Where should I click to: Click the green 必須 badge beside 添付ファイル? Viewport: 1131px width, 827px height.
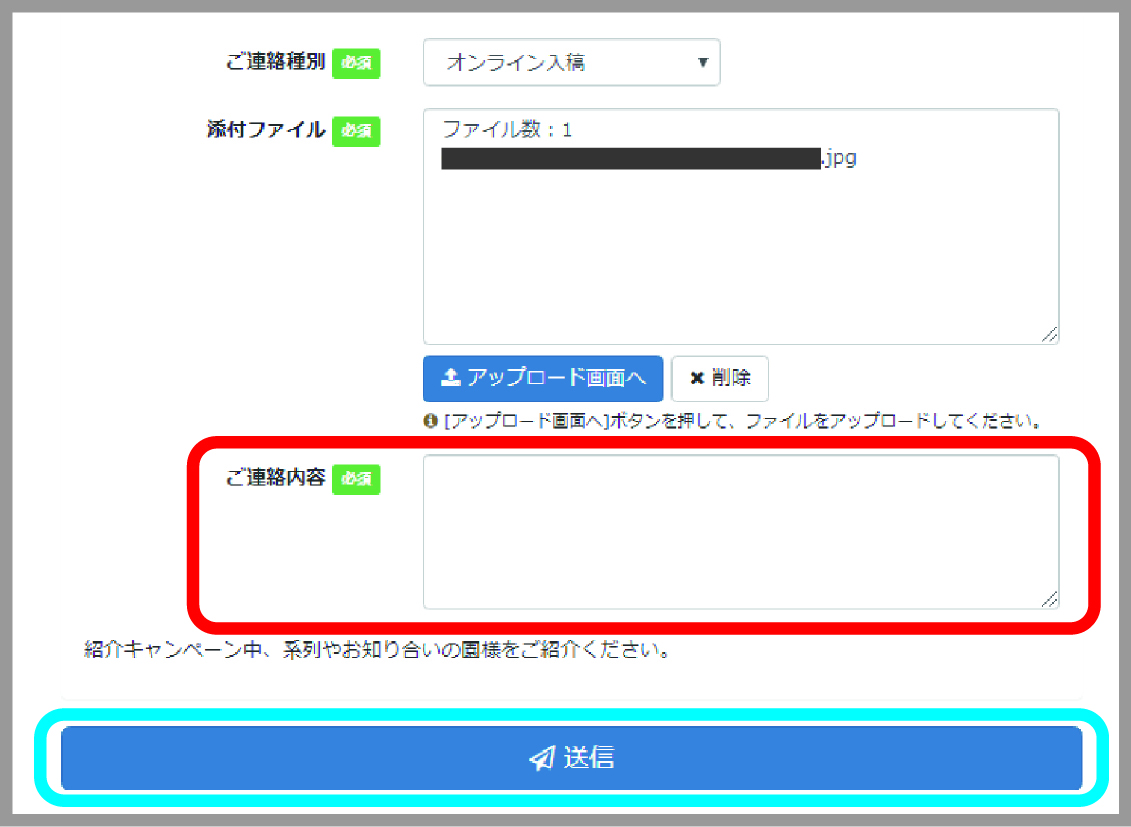pos(356,130)
